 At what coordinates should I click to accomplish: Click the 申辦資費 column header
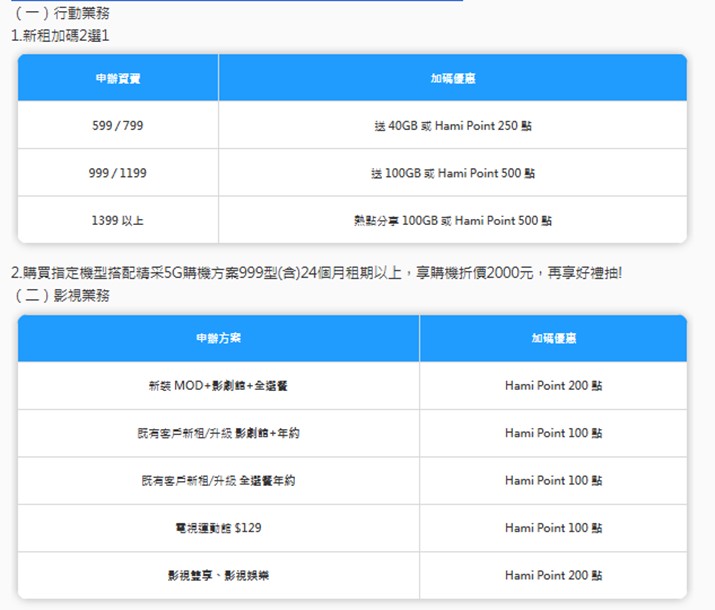click(118, 78)
